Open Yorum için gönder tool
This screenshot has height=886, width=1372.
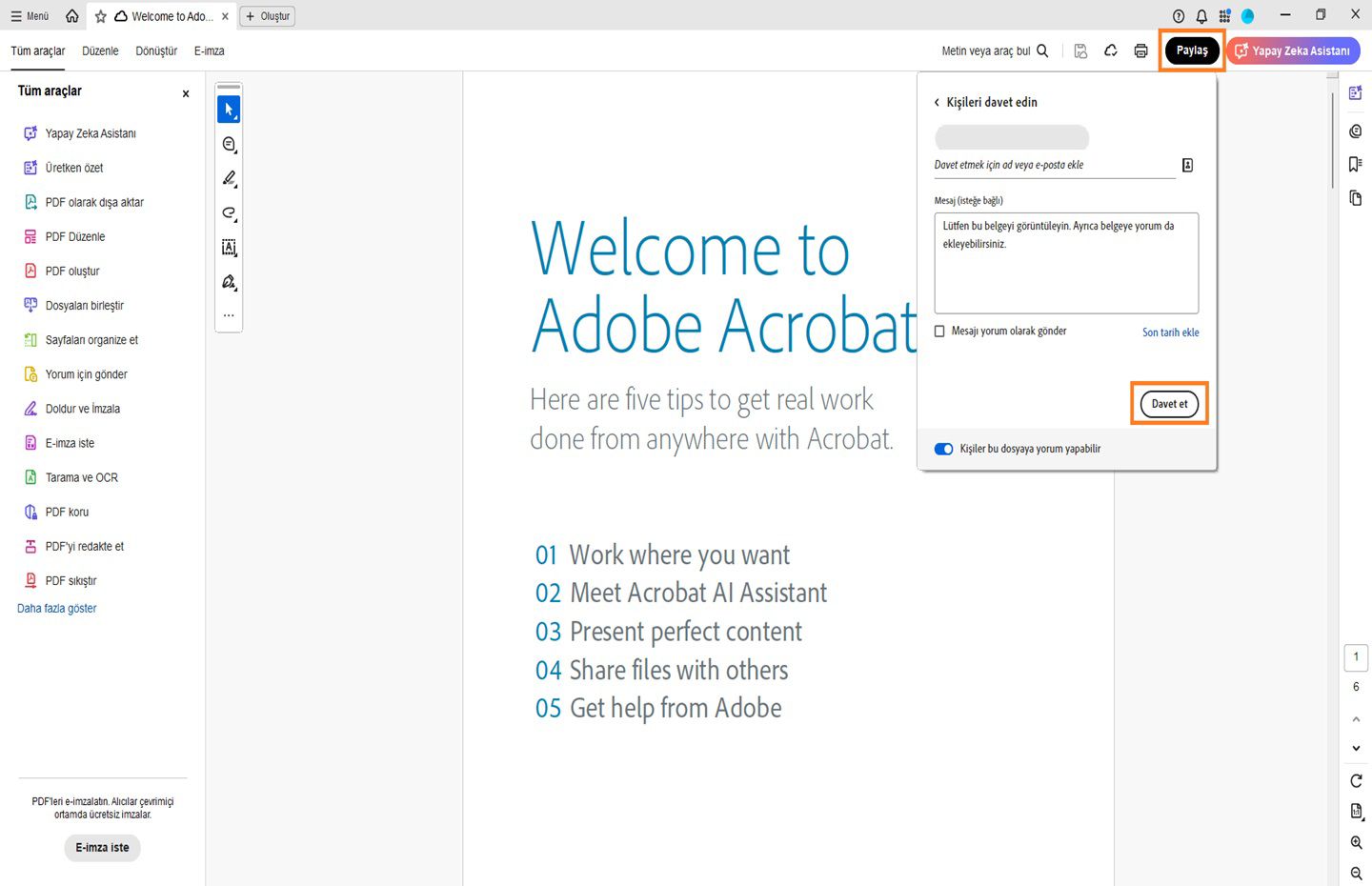76,373
